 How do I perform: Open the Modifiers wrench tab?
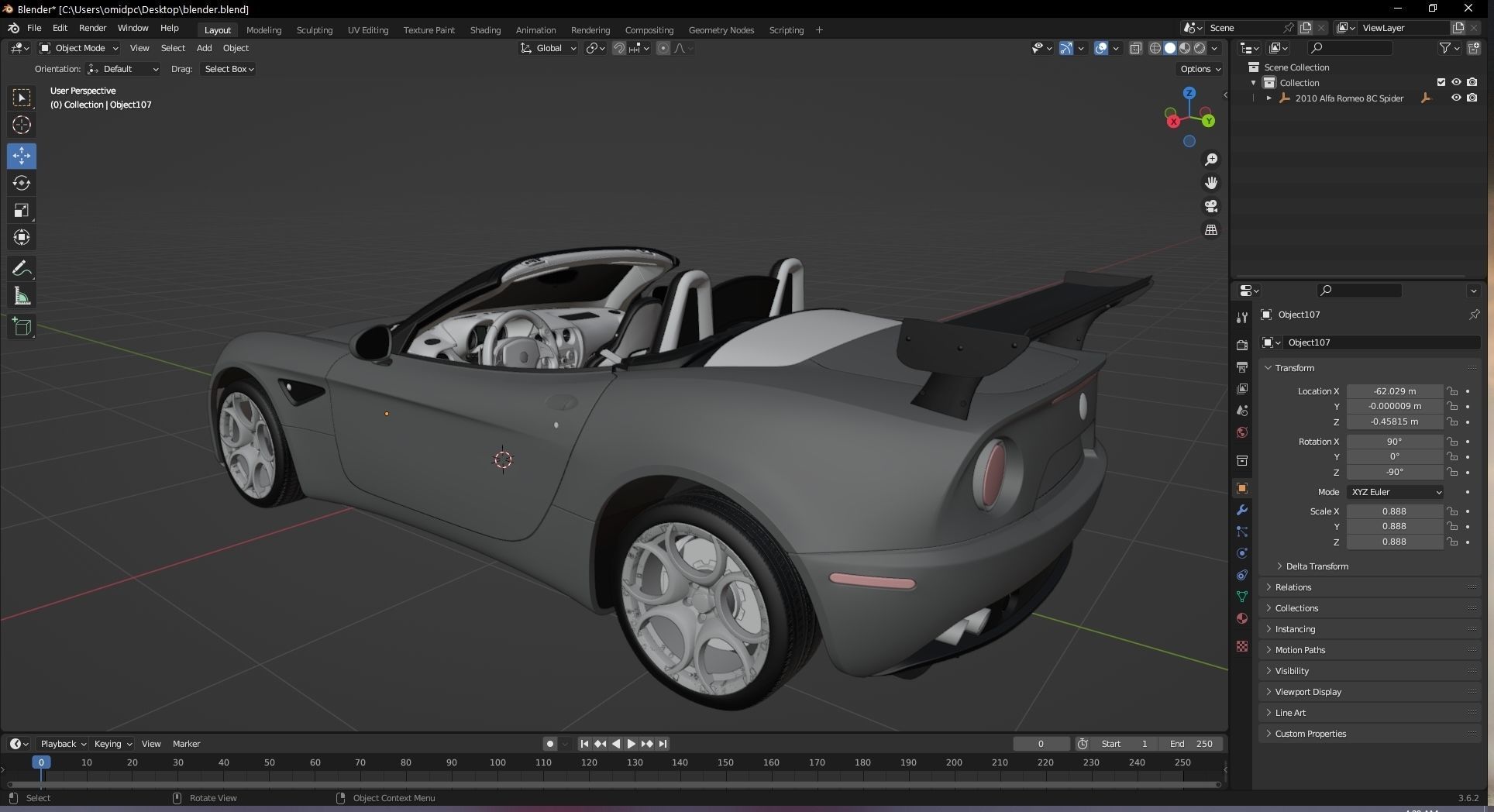click(1241, 510)
